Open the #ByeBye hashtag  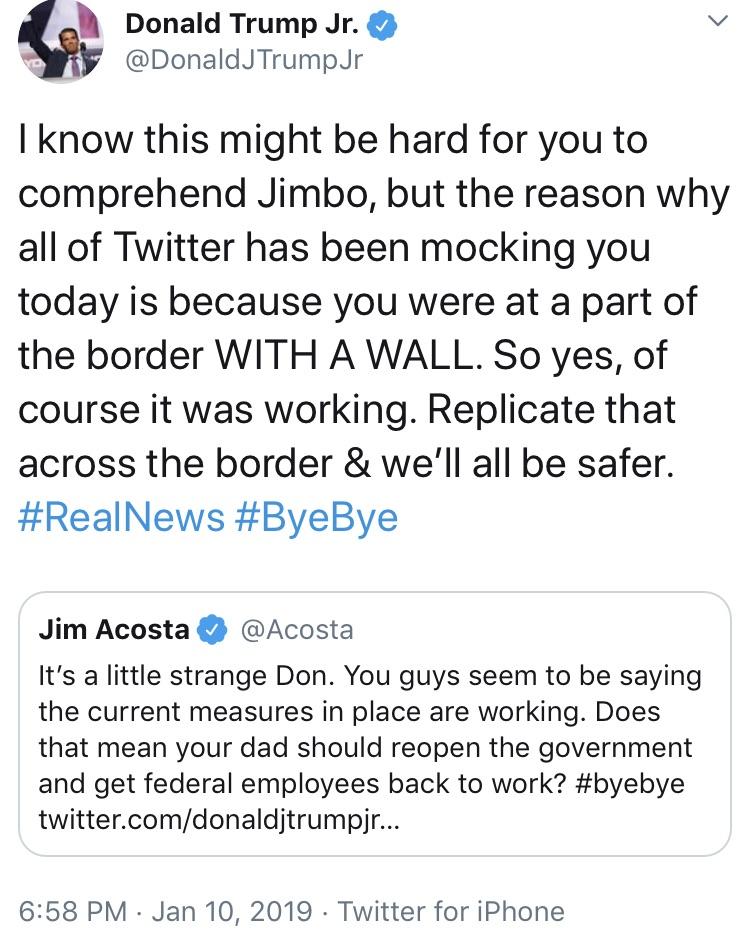click(x=316, y=518)
